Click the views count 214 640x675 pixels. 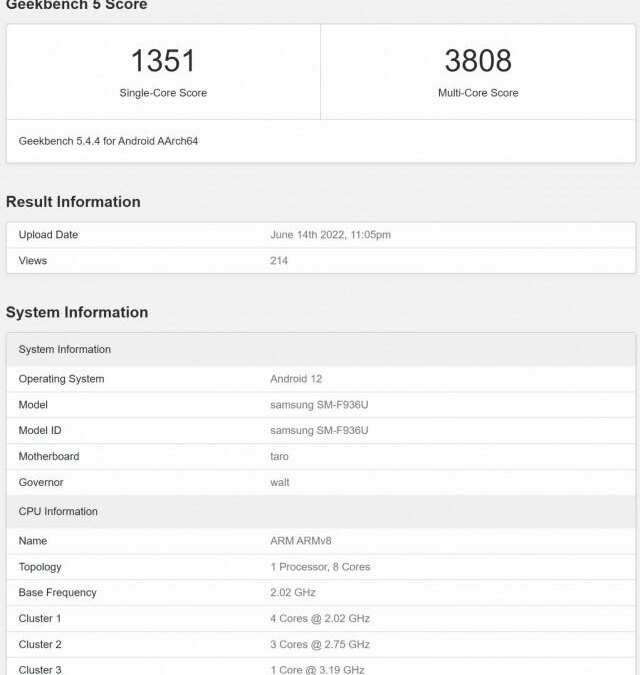coord(279,261)
